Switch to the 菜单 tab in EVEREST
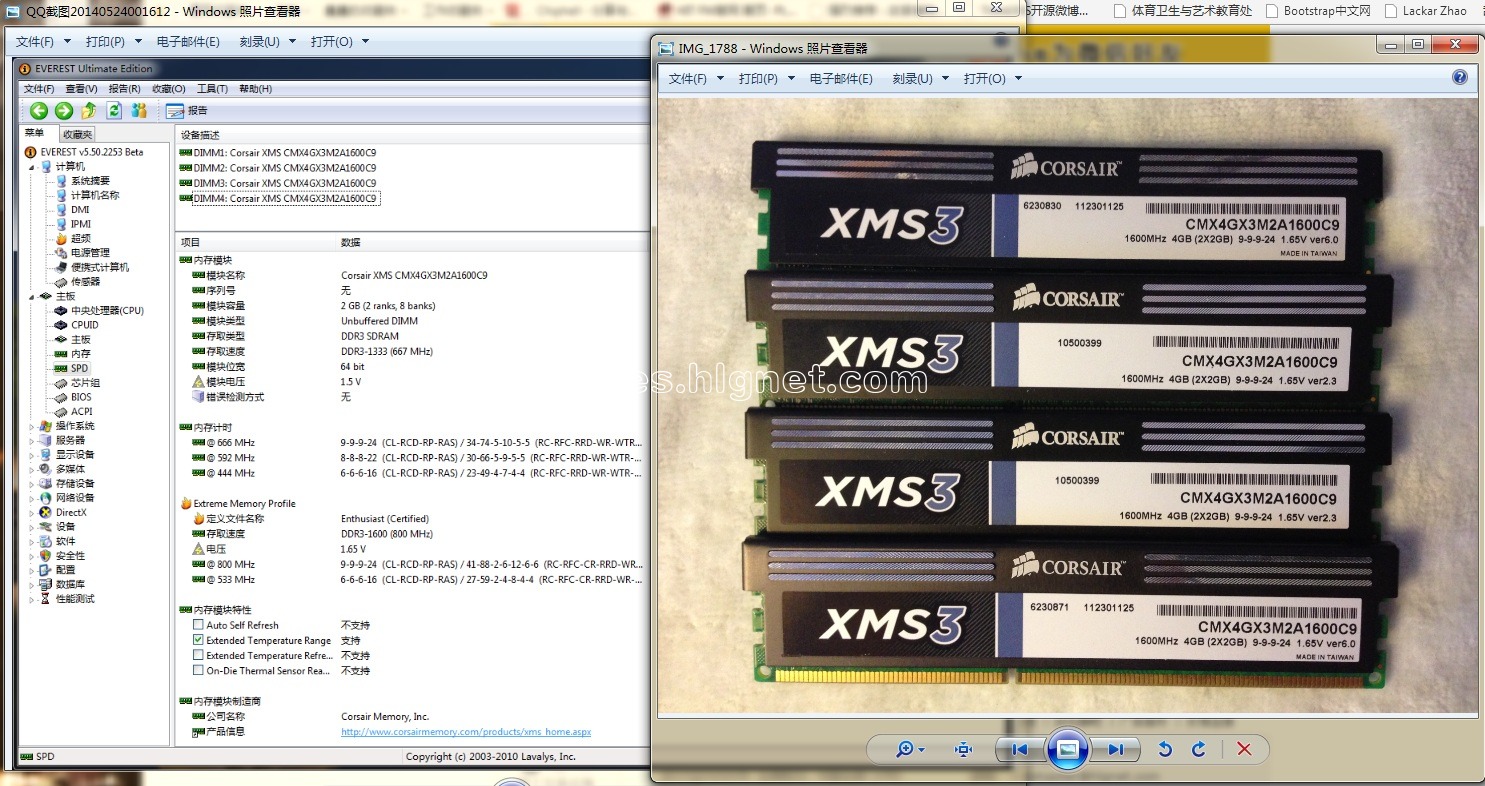The image size is (1485, 786). pos(35,133)
